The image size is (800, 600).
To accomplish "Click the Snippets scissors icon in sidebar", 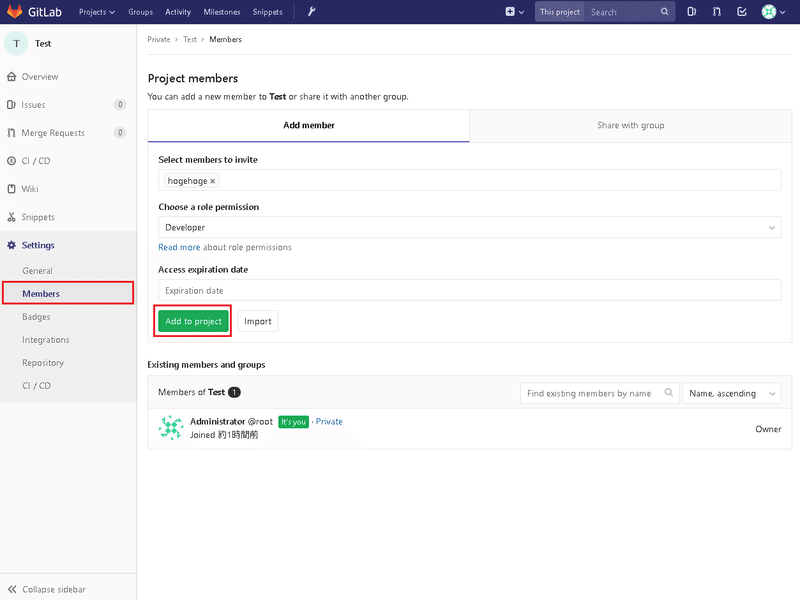I will click(11, 217).
